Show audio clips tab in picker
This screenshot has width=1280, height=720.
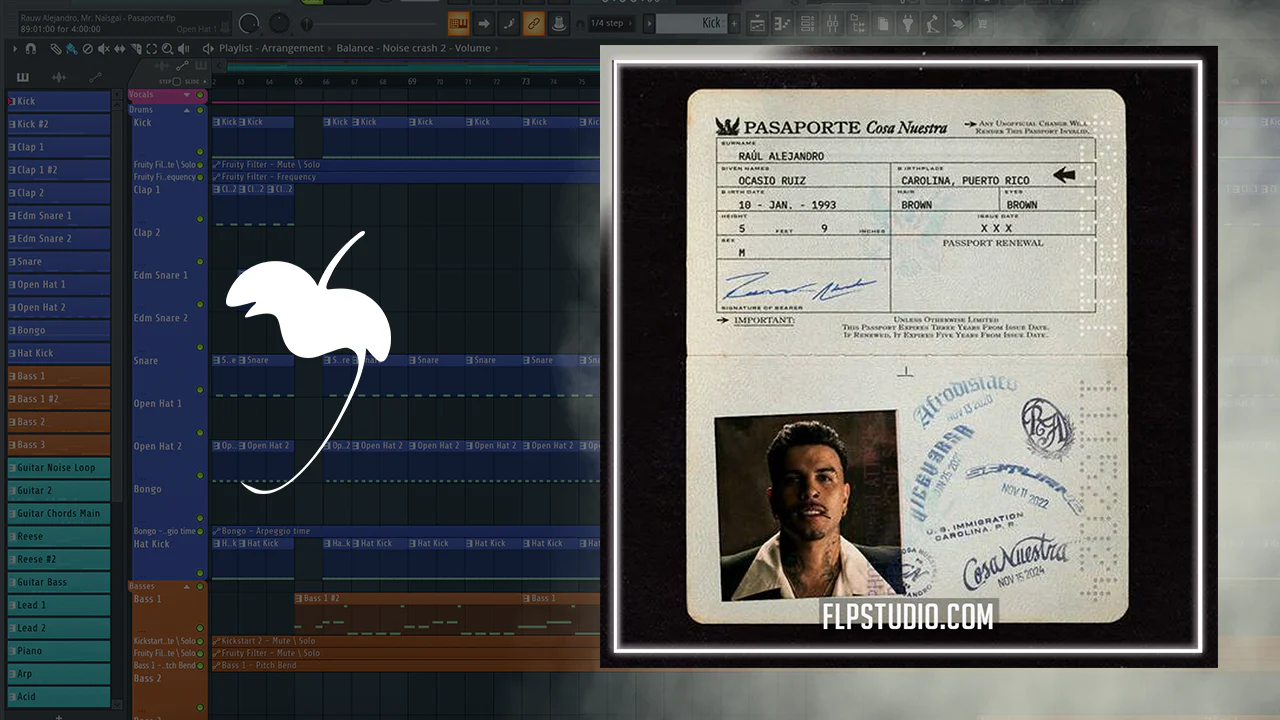click(59, 77)
